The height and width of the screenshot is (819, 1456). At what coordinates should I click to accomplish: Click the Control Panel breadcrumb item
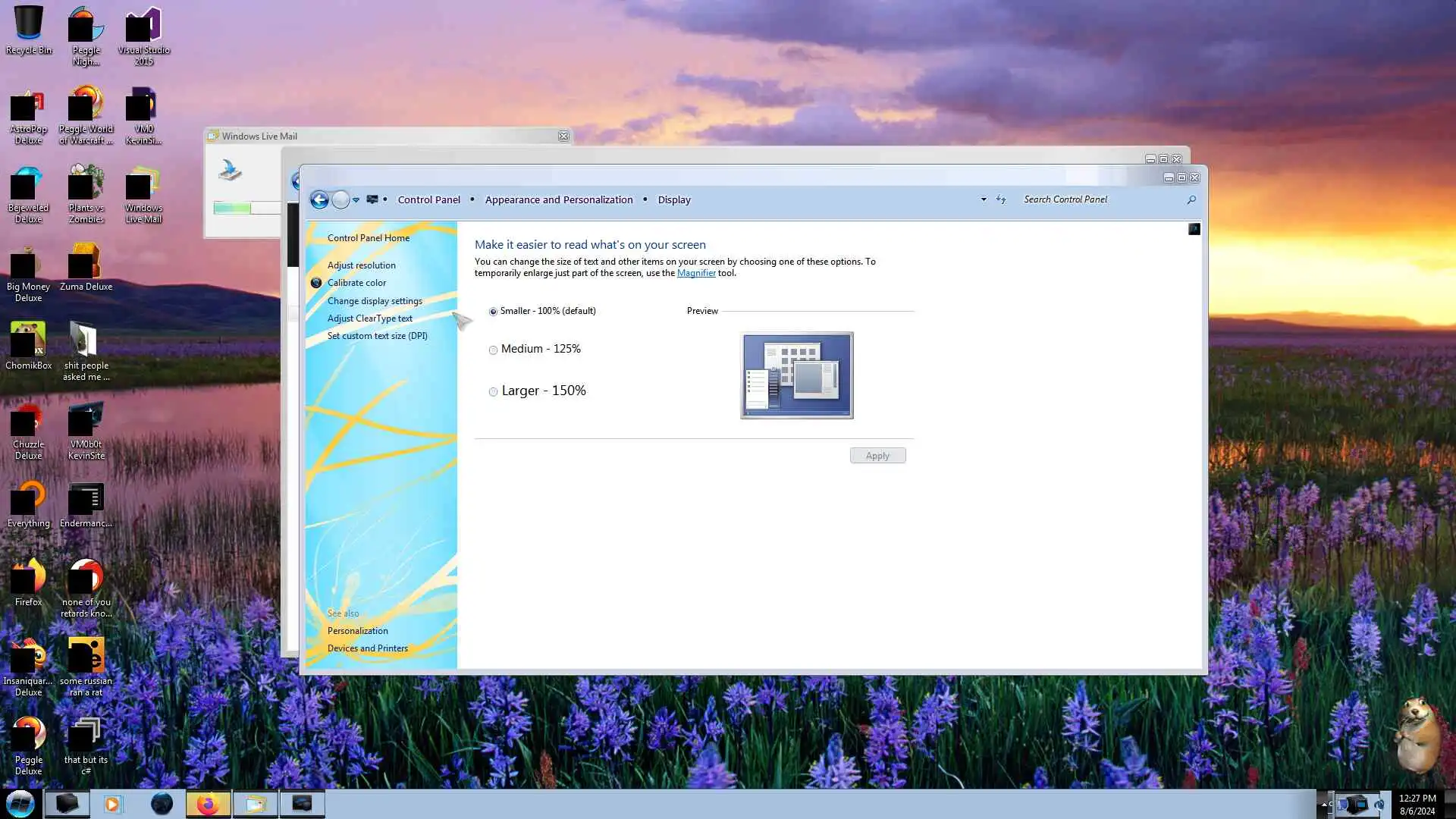pyautogui.click(x=428, y=199)
